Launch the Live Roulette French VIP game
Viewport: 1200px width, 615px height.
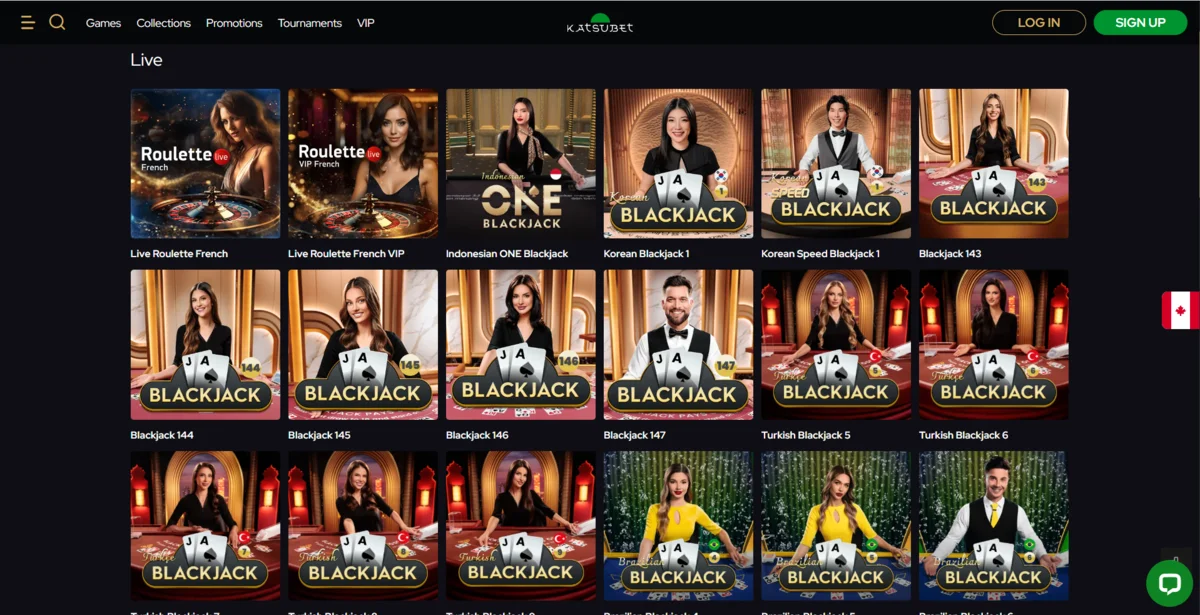[x=363, y=163]
